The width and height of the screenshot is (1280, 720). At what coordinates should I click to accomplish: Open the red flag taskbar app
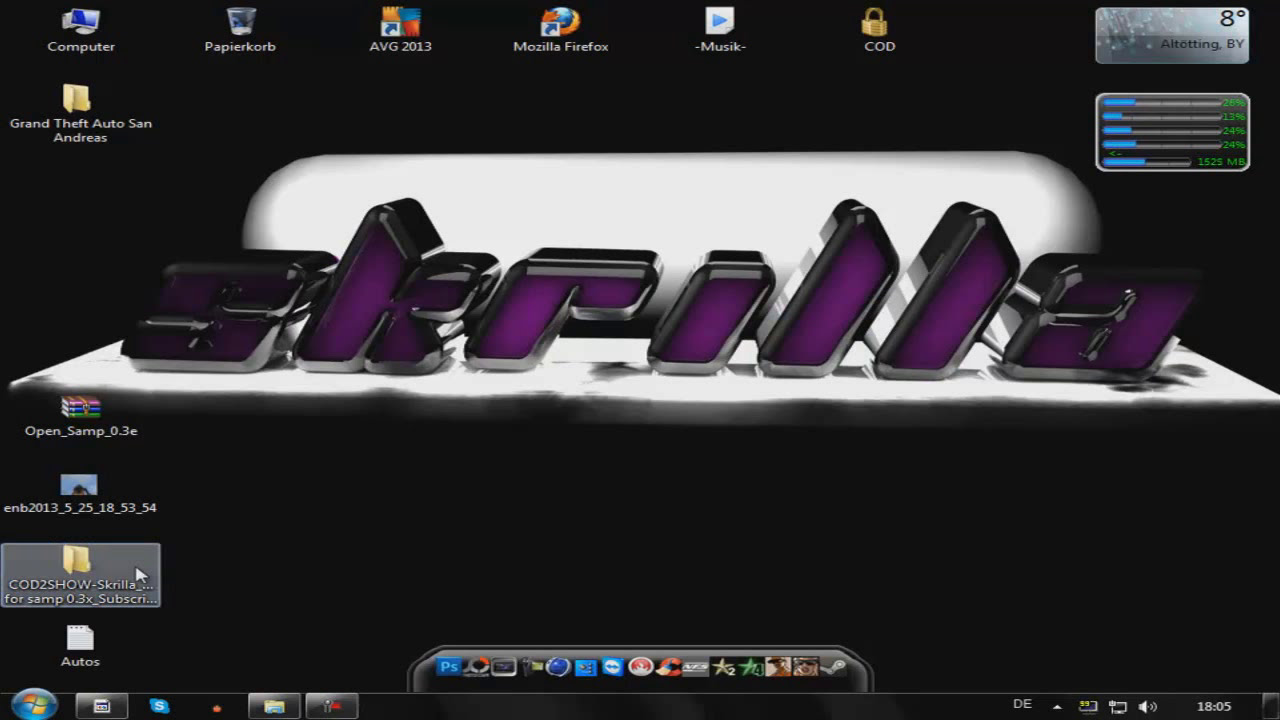(x=331, y=706)
